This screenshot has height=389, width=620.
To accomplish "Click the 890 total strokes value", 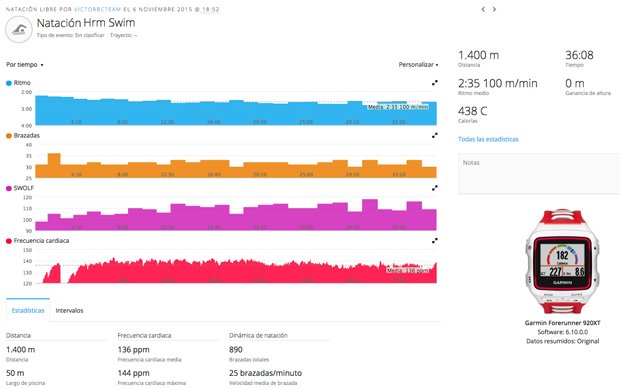I will click(x=236, y=349).
